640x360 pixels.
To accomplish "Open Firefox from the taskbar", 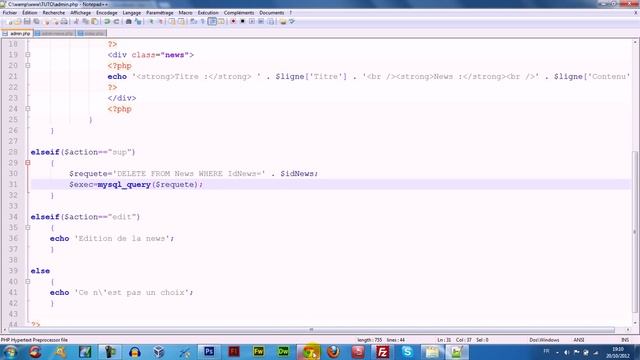I will click(333, 352).
